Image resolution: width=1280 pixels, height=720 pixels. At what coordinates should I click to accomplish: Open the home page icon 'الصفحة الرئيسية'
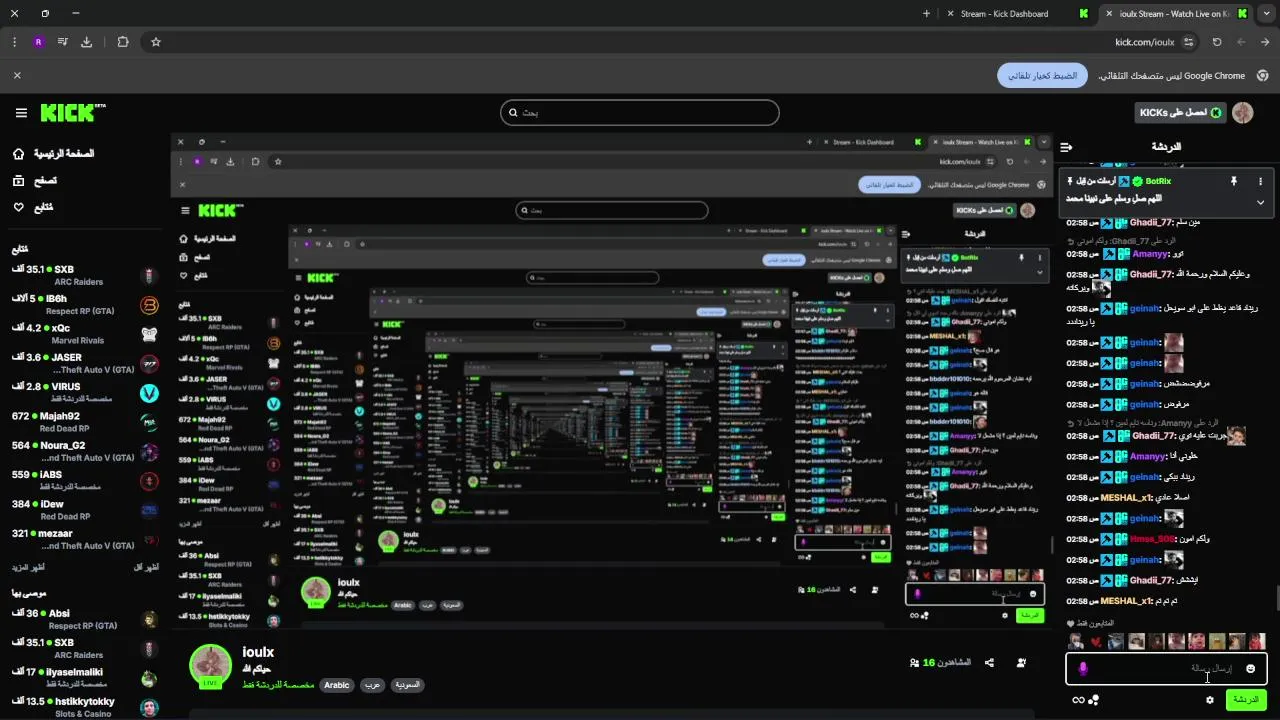click(19, 154)
